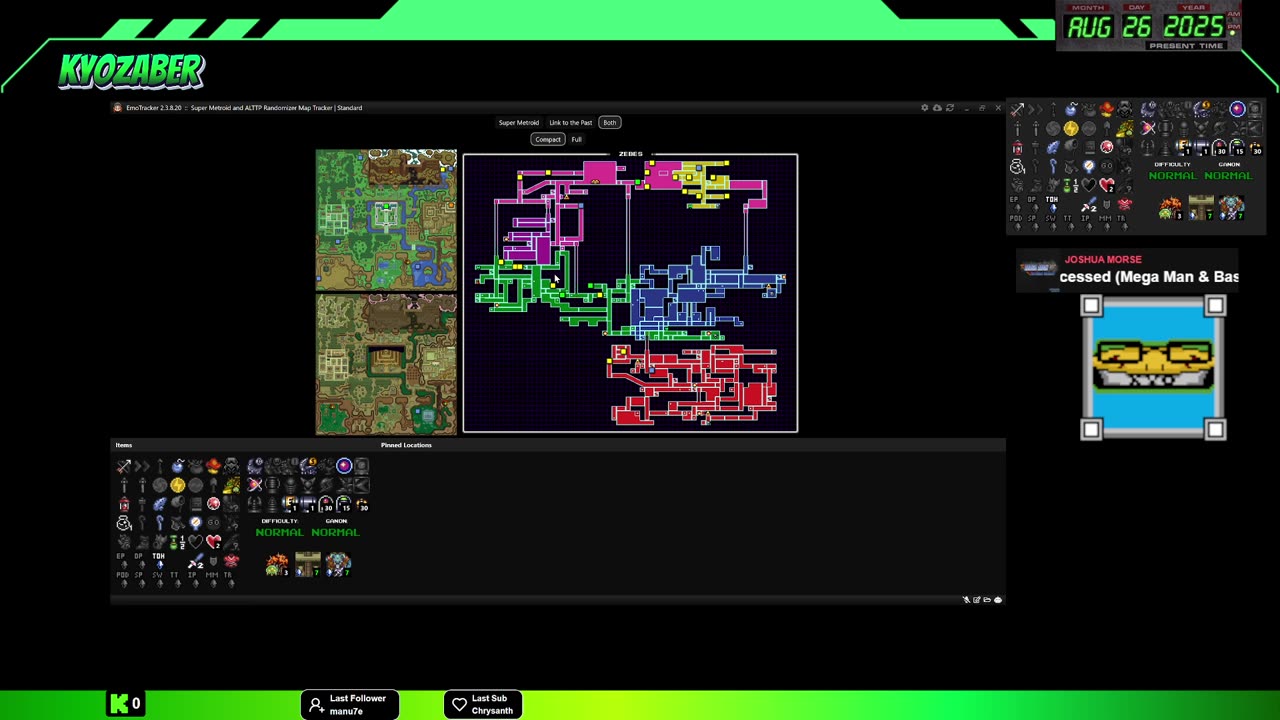This screenshot has width=1280, height=720.
Task: Click the Ganon's Tower crystal counter 7
Action: pyautogui.click(x=308, y=564)
